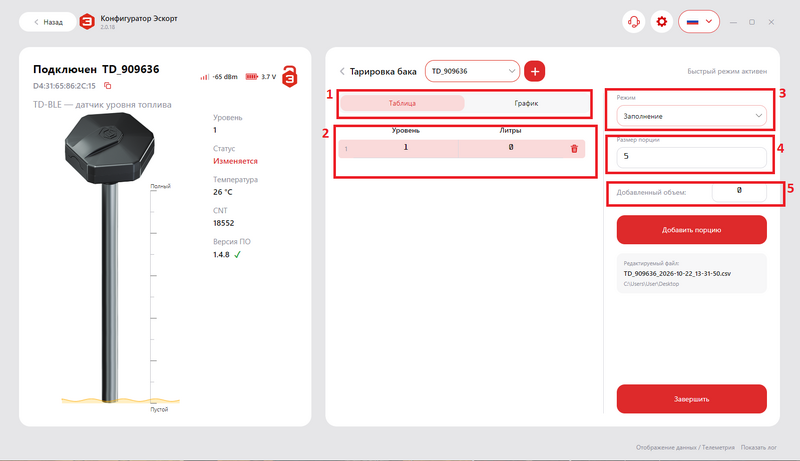The width and height of the screenshot is (800, 461).
Task: Click the signal strength icon
Action: [204, 77]
